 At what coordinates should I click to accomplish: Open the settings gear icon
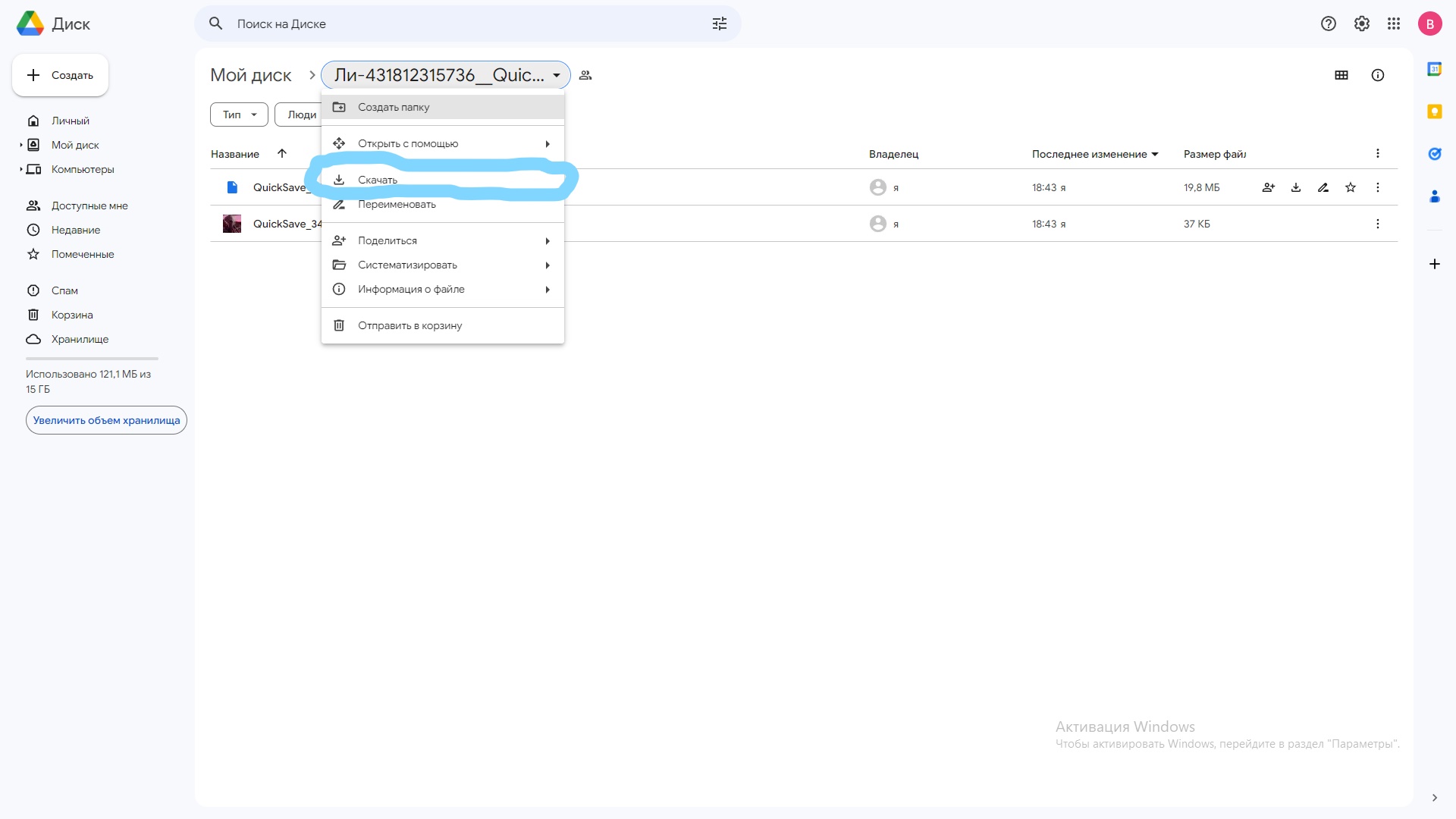tap(1362, 24)
